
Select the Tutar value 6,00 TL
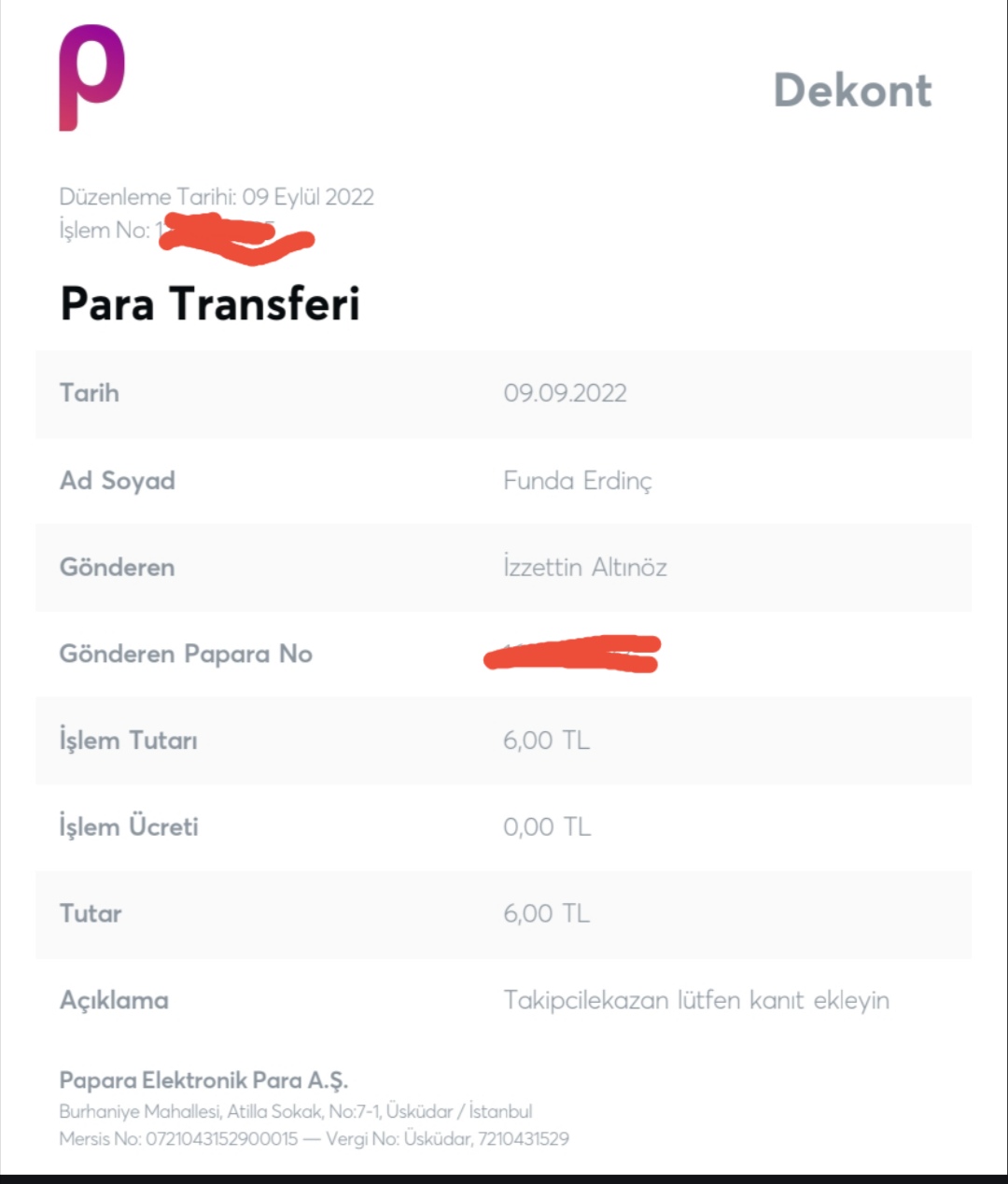coord(547,913)
